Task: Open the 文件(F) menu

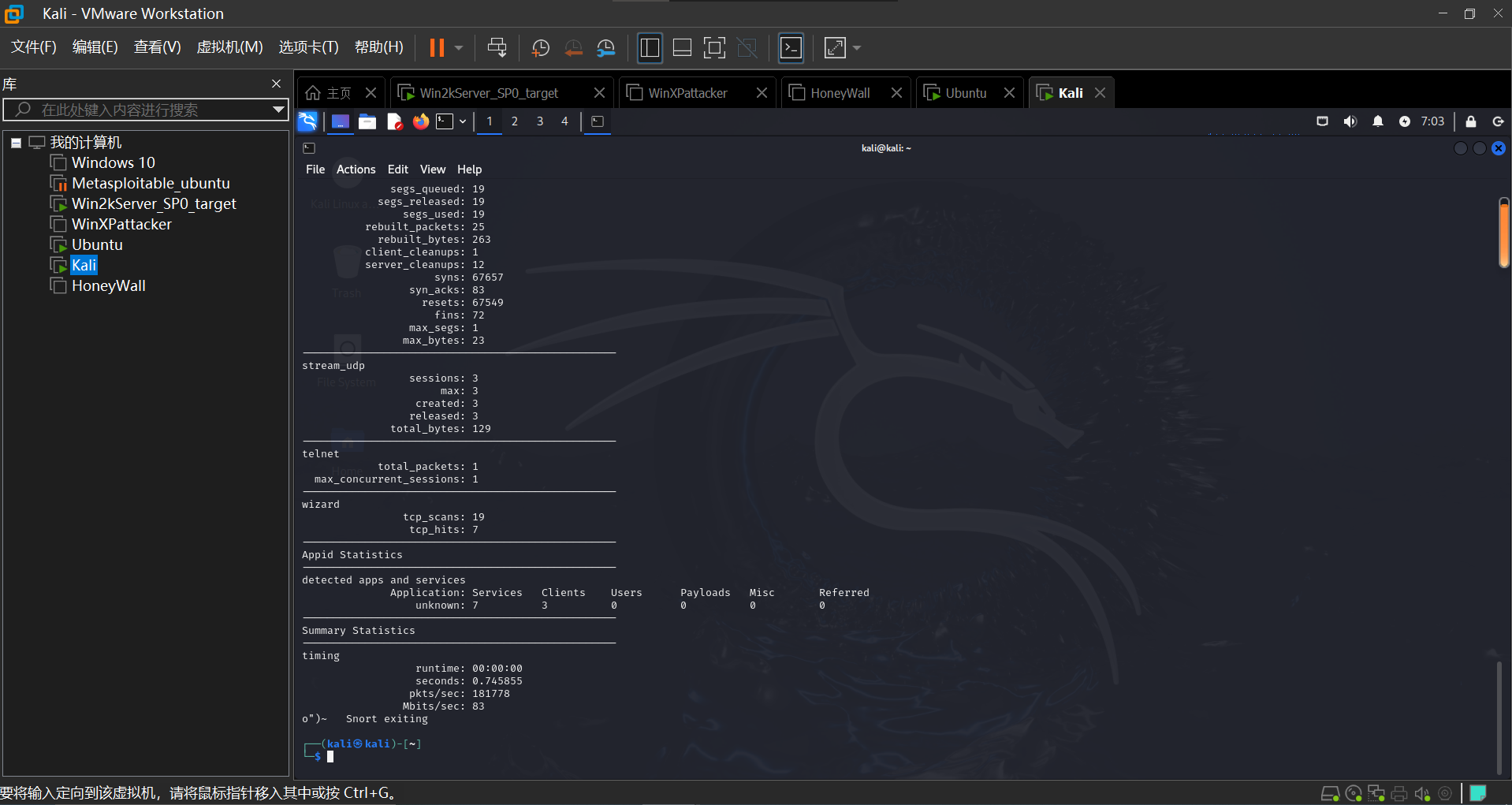Action: (34, 47)
